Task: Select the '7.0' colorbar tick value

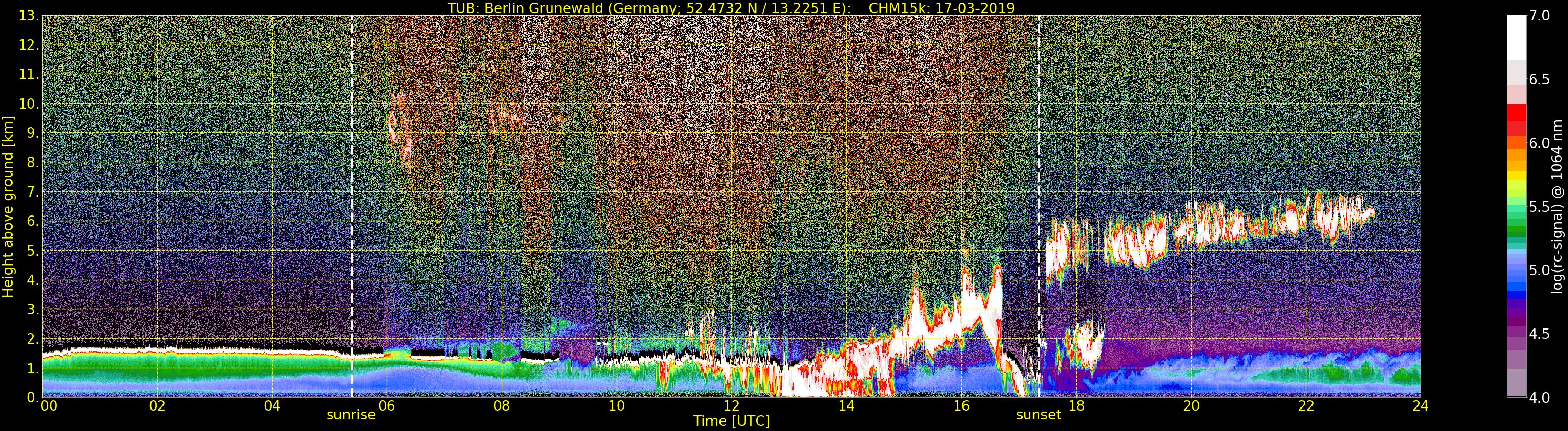Action: (1539, 16)
